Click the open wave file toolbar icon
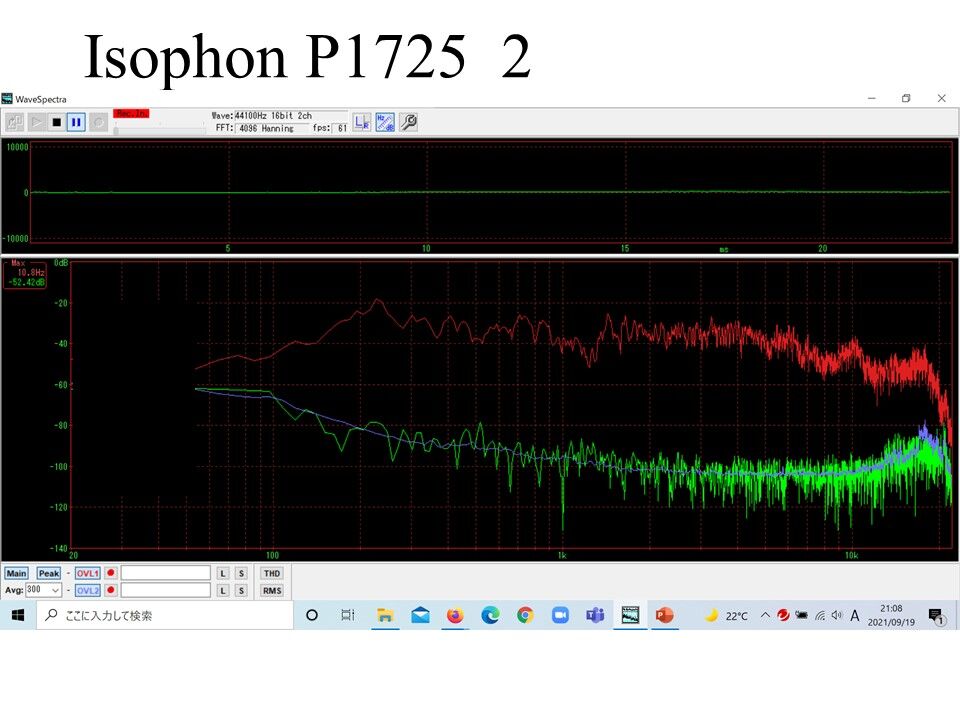The width and height of the screenshot is (960, 720). pyautogui.click(x=15, y=122)
